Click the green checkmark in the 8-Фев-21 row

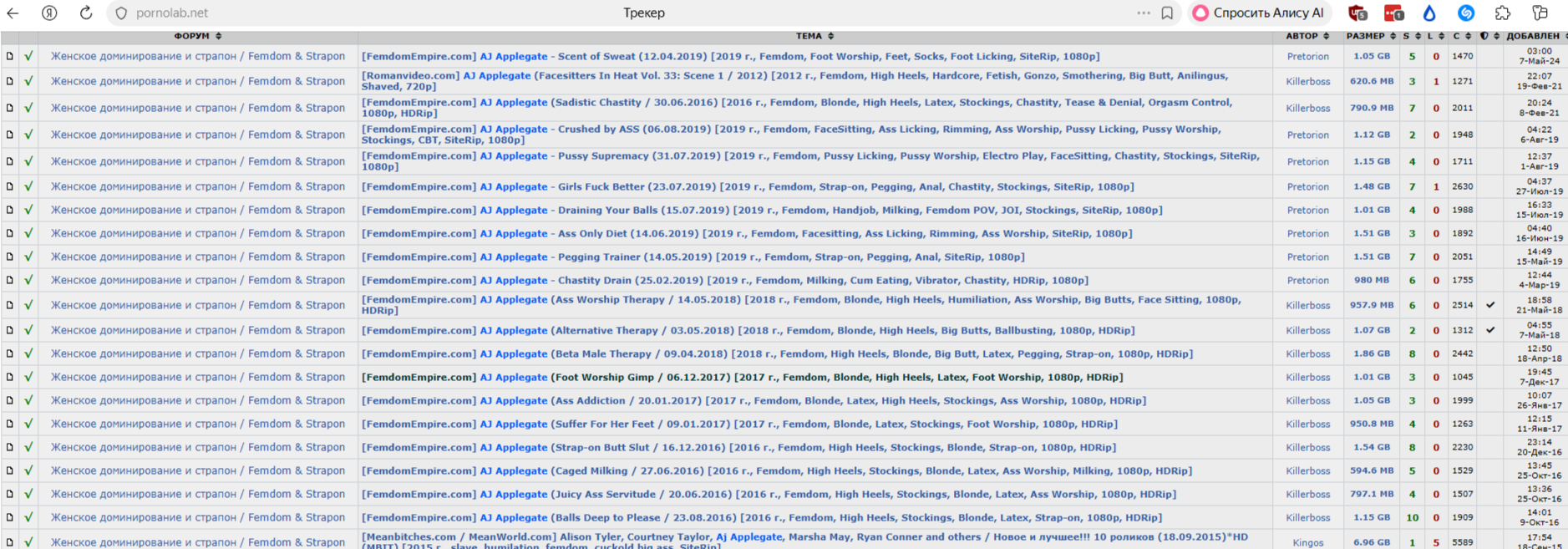point(28,108)
